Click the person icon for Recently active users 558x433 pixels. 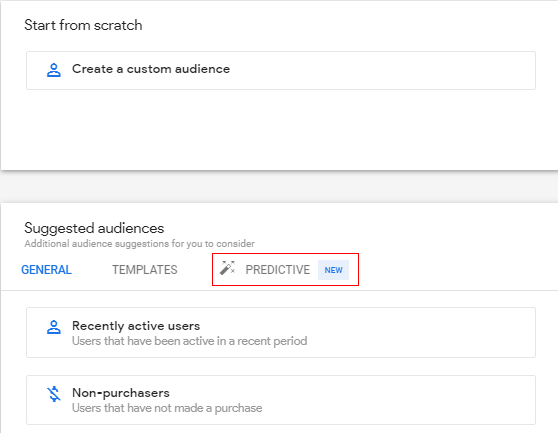(54, 327)
